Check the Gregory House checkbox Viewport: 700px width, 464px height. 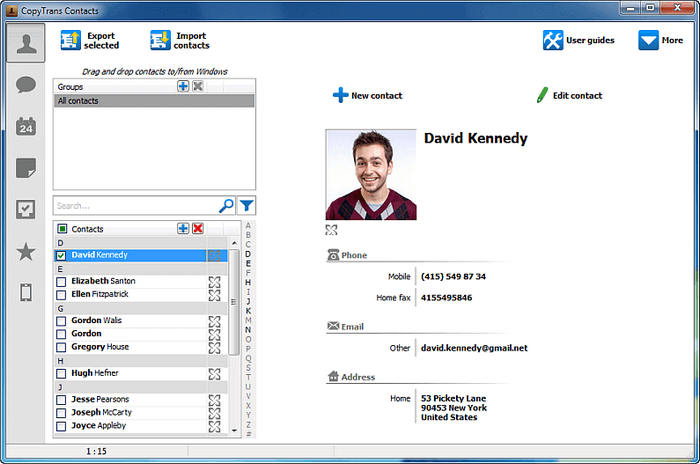61,347
